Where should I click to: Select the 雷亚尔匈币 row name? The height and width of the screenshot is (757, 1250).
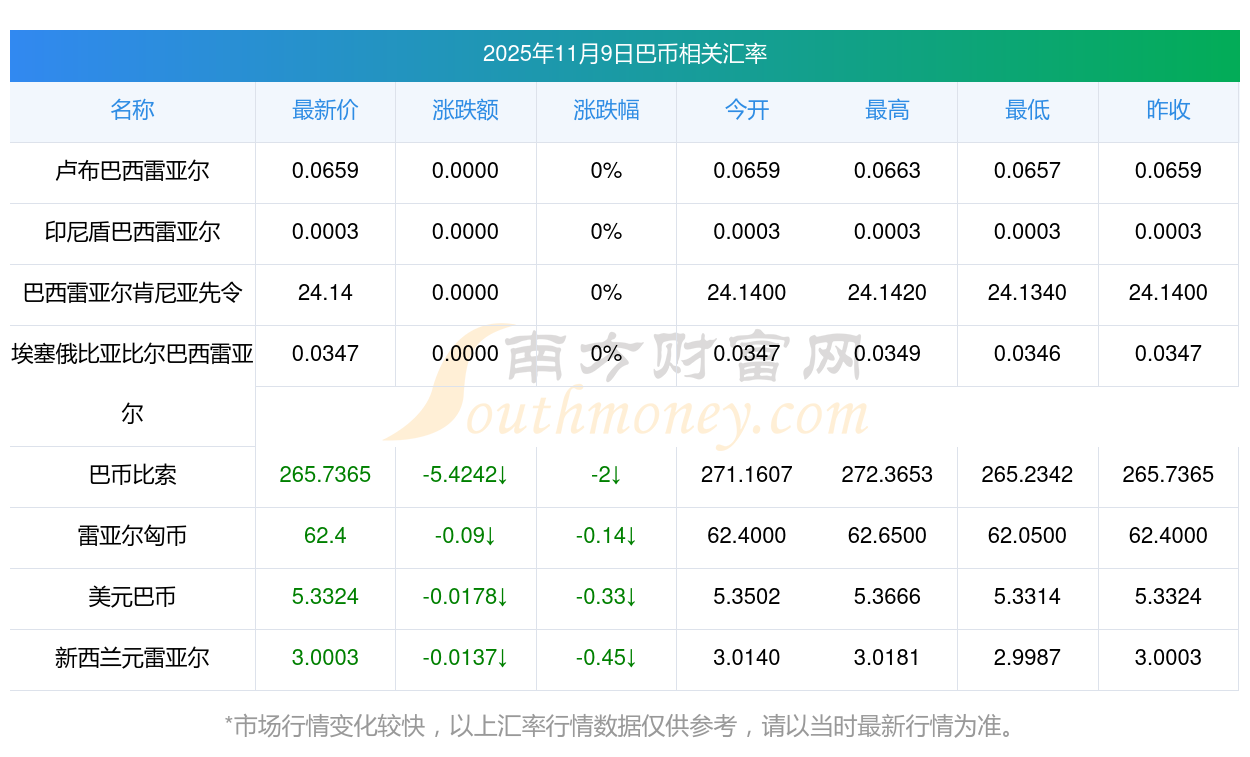click(132, 536)
